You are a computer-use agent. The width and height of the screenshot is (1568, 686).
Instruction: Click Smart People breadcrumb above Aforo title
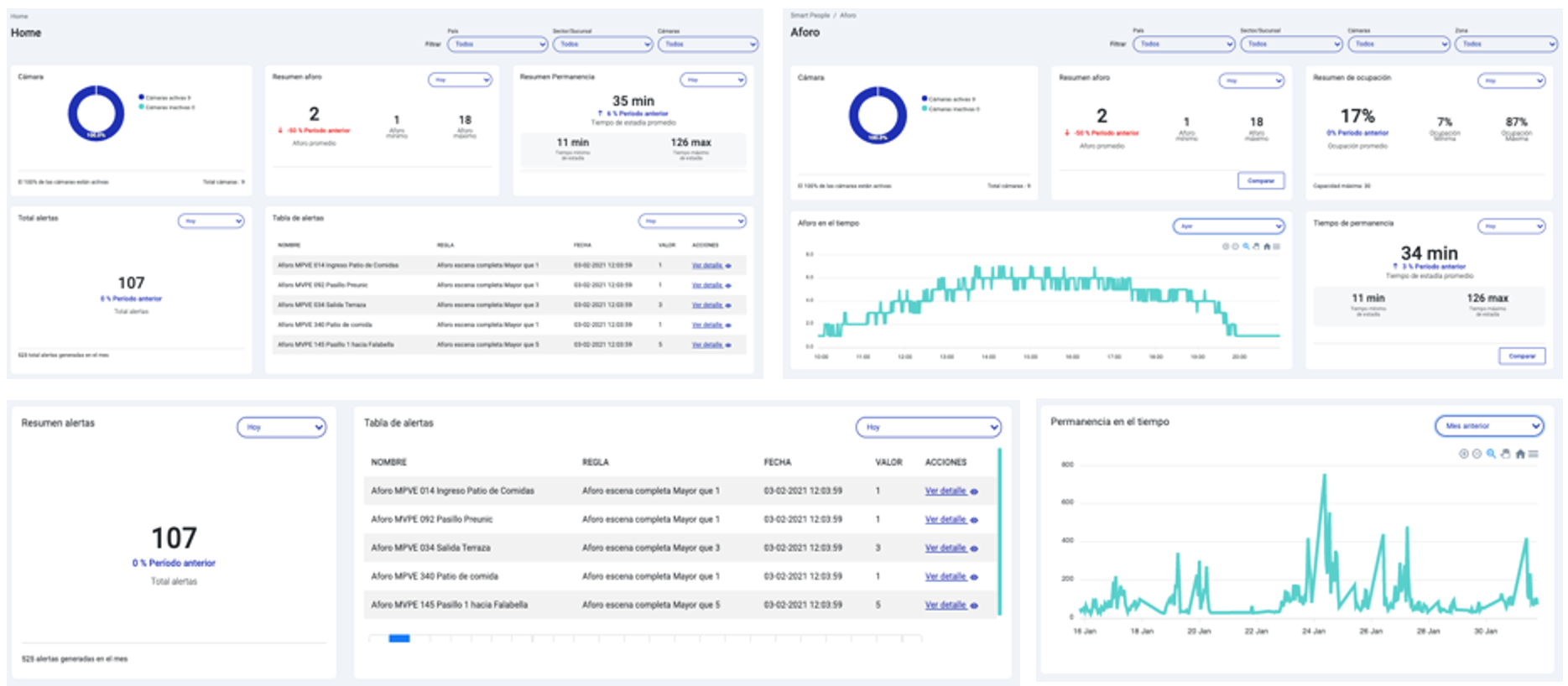(x=810, y=15)
